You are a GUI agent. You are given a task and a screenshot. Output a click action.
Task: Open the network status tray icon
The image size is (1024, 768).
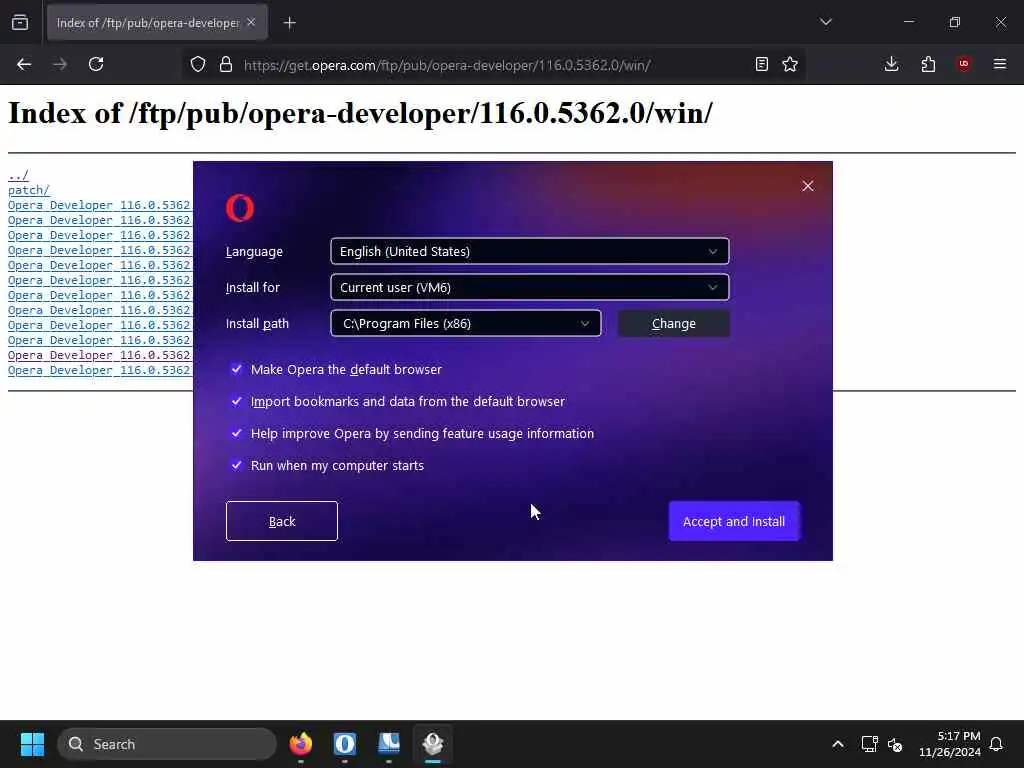pos(869,744)
